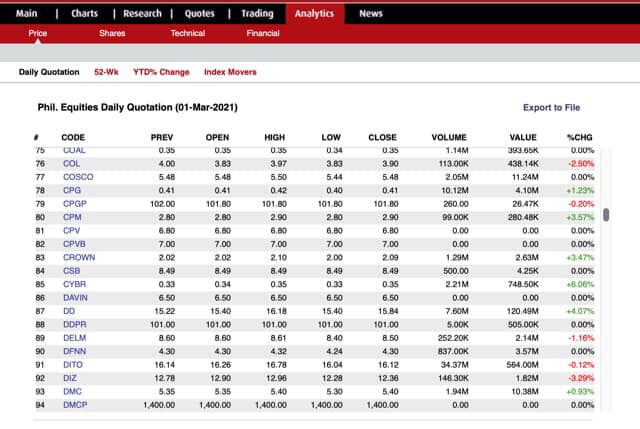
Task: Switch to the Charts tab
Action: [x=84, y=13]
